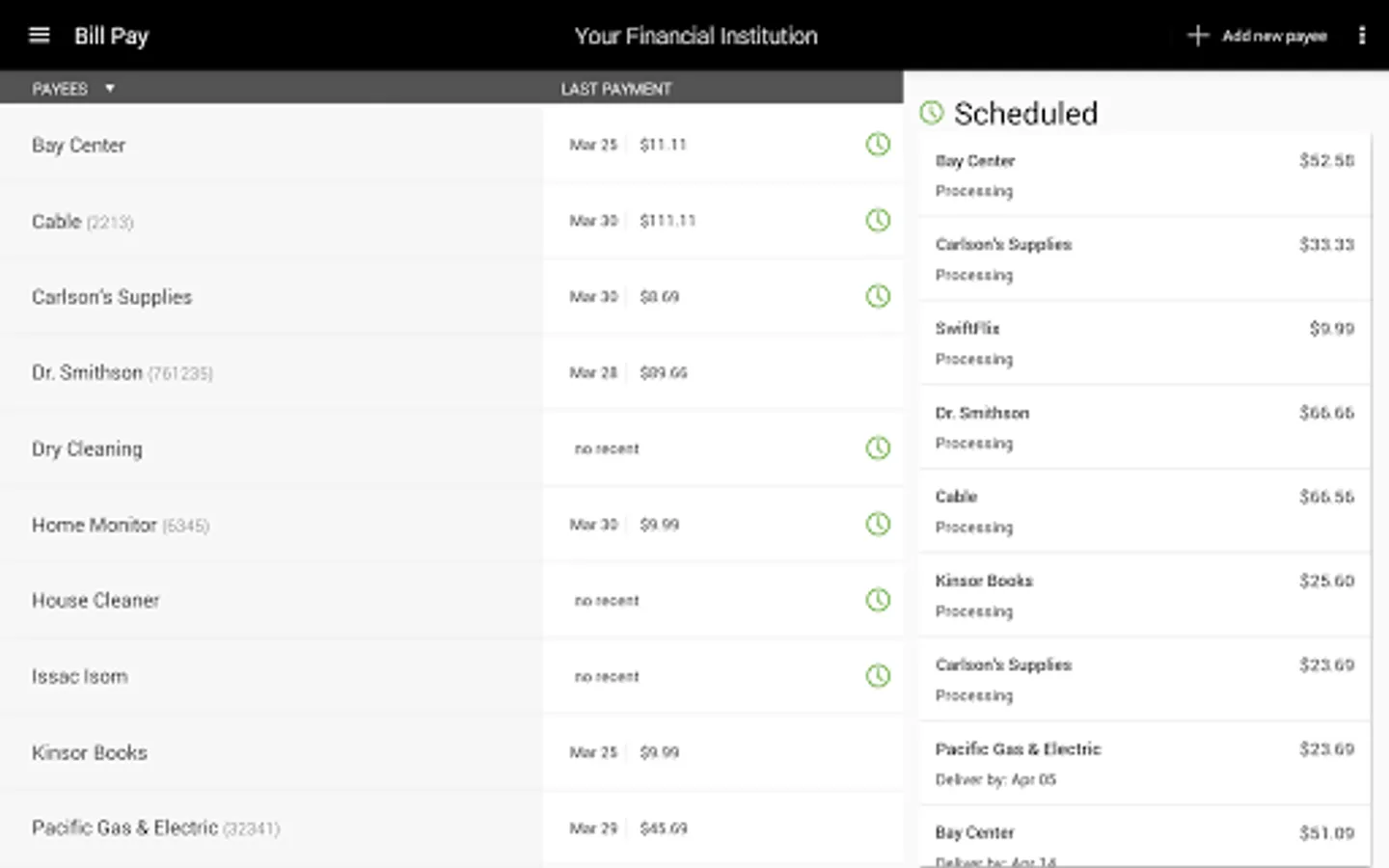1389x868 pixels.
Task: Click the clock icon for Home Monitor
Action: (878, 525)
